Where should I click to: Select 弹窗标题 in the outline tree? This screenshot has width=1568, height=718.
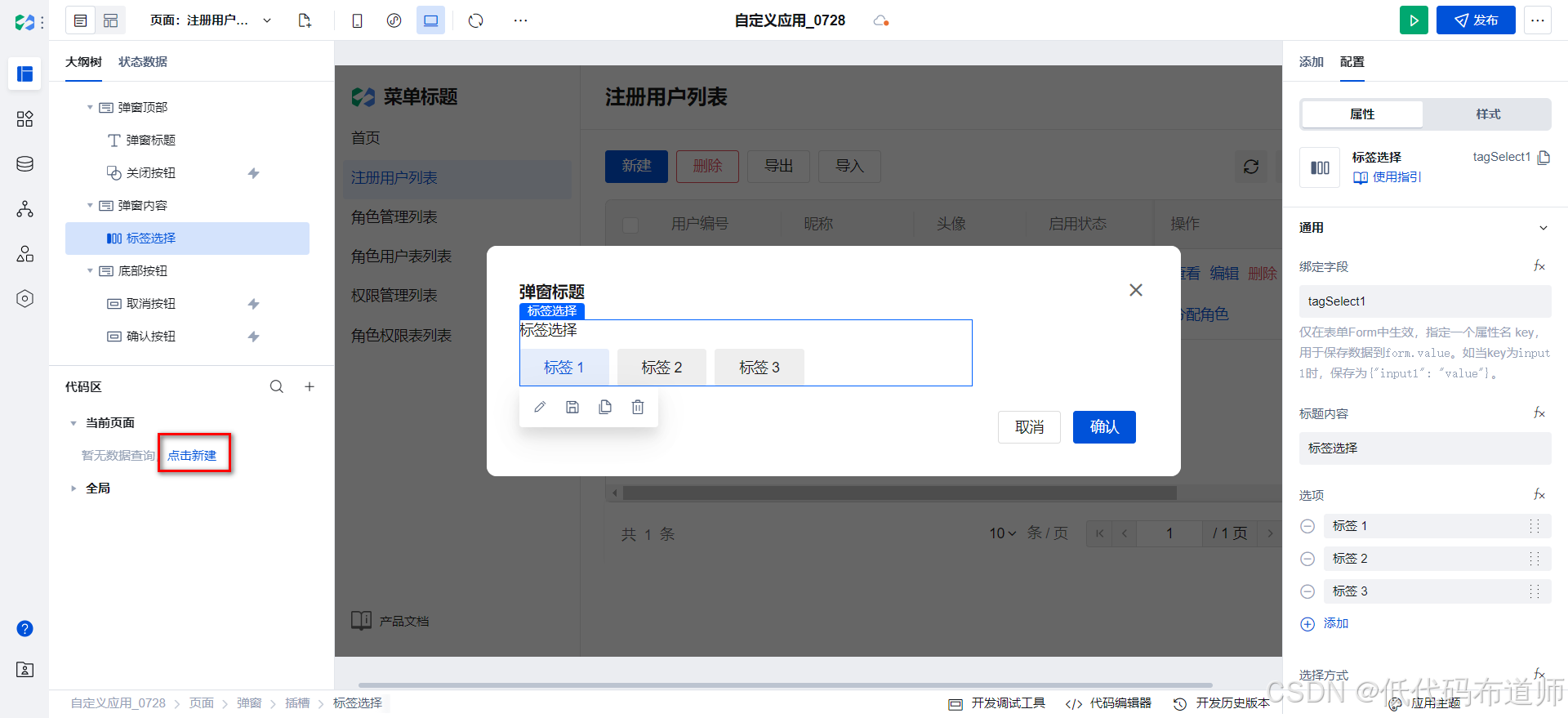point(150,140)
